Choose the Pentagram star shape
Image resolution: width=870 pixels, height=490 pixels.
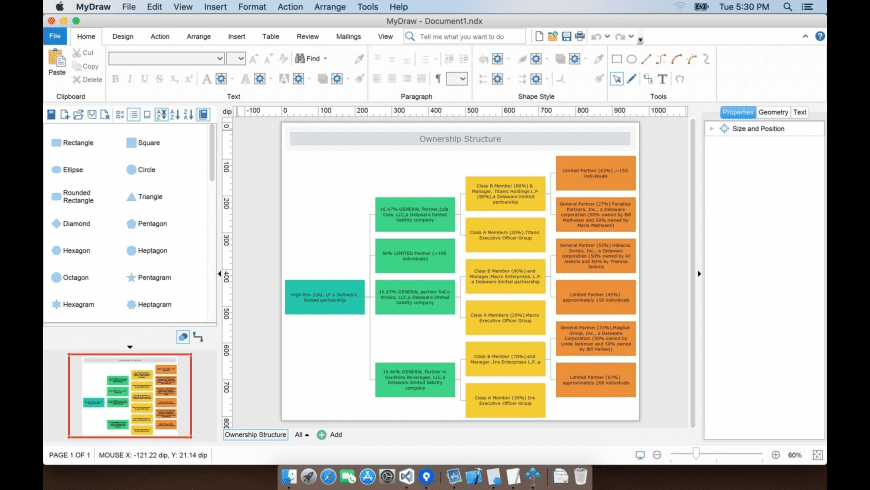153,277
